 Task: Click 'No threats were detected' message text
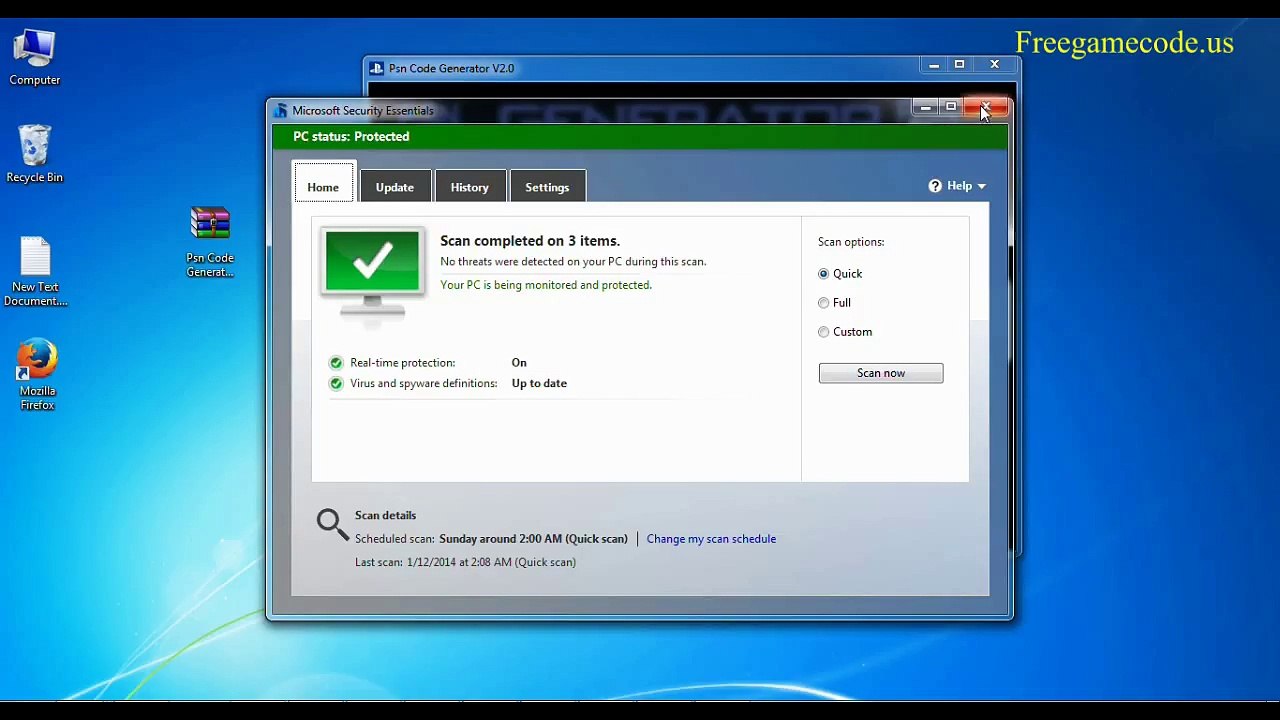point(573,262)
